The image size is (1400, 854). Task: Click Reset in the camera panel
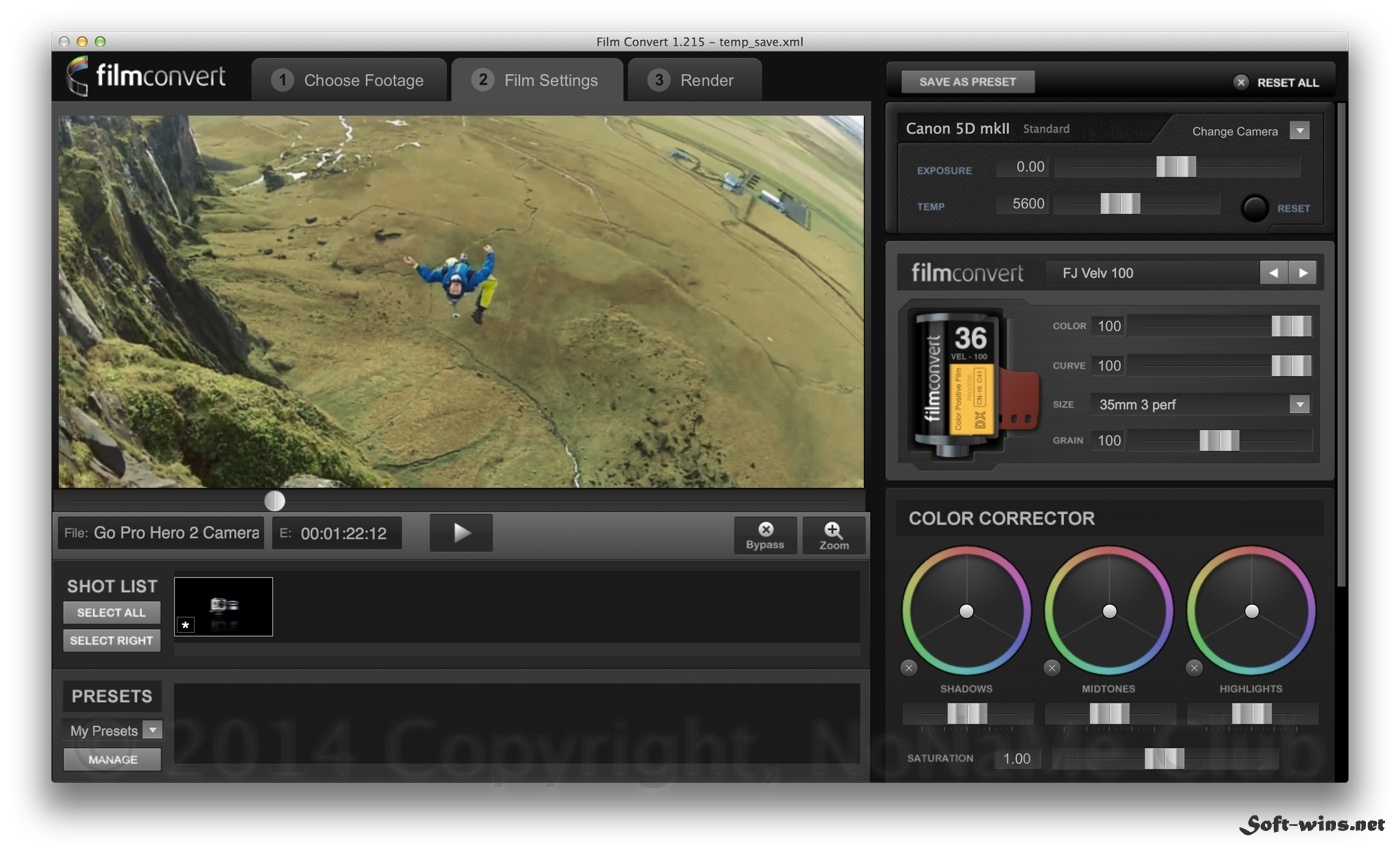[x=1293, y=208]
